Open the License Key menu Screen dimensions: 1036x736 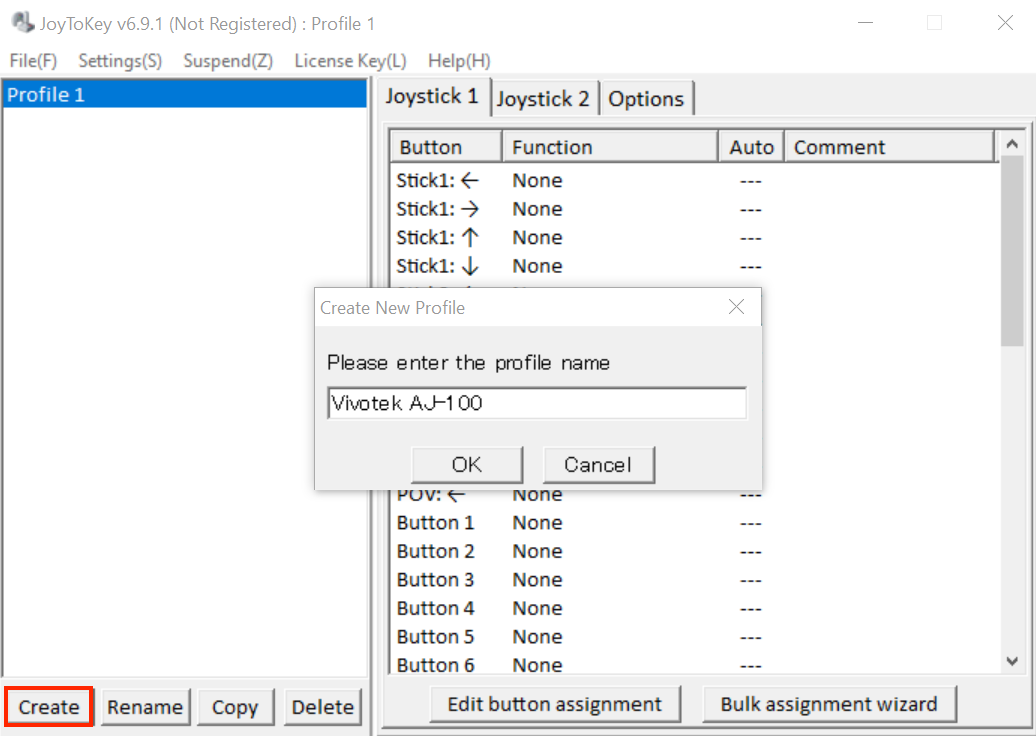pyautogui.click(x=350, y=61)
